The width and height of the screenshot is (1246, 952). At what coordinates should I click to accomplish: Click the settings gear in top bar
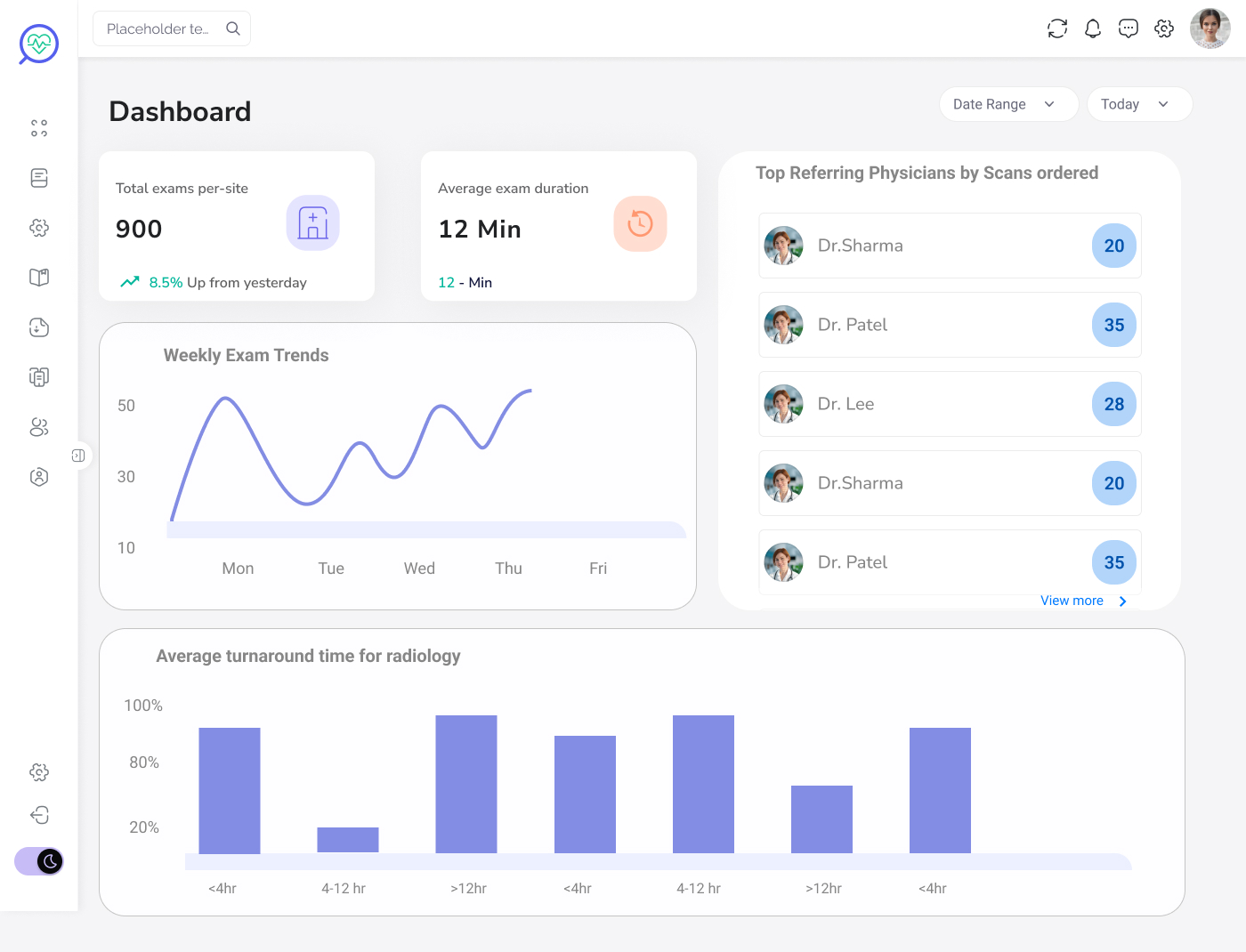click(x=1164, y=28)
